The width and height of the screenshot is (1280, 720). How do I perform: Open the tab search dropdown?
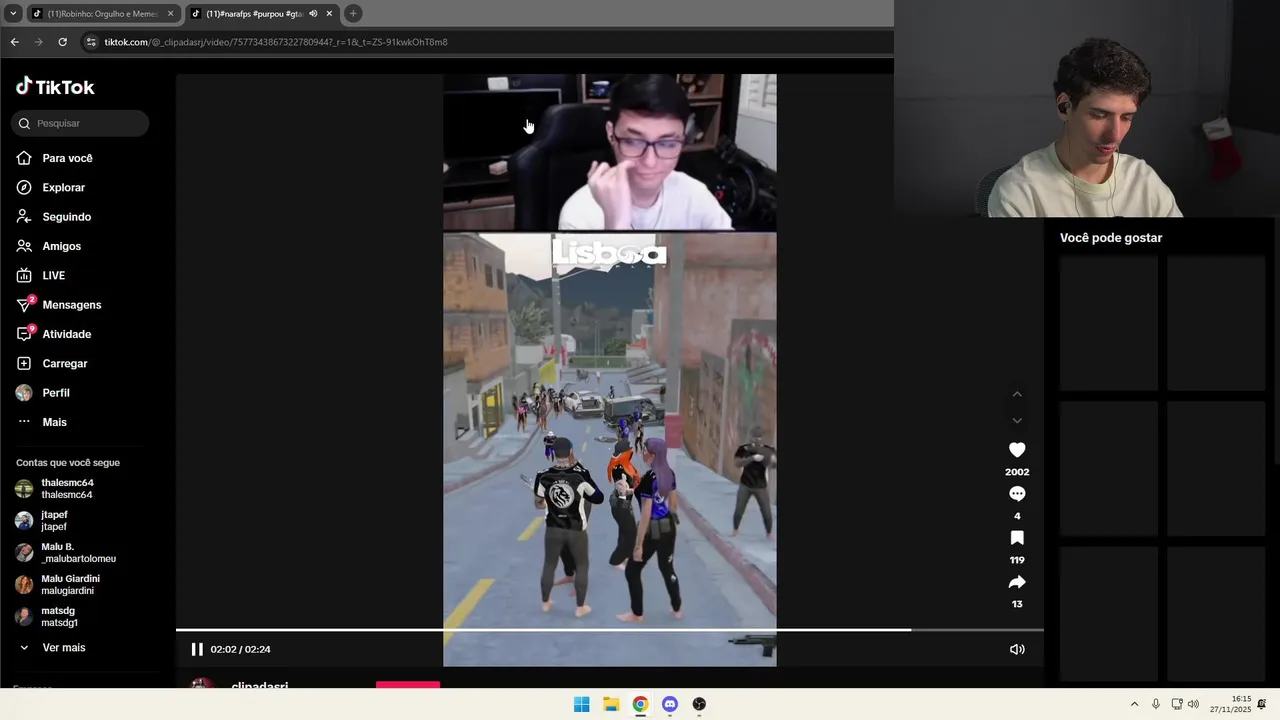pyautogui.click(x=13, y=14)
